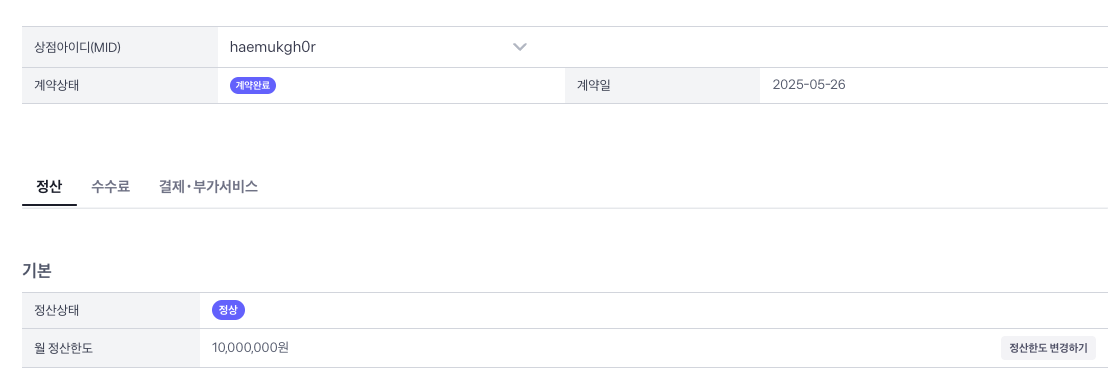Screen dimensions: 1118x378
Task: Click the 정산상태 row label
Action: coord(53,310)
